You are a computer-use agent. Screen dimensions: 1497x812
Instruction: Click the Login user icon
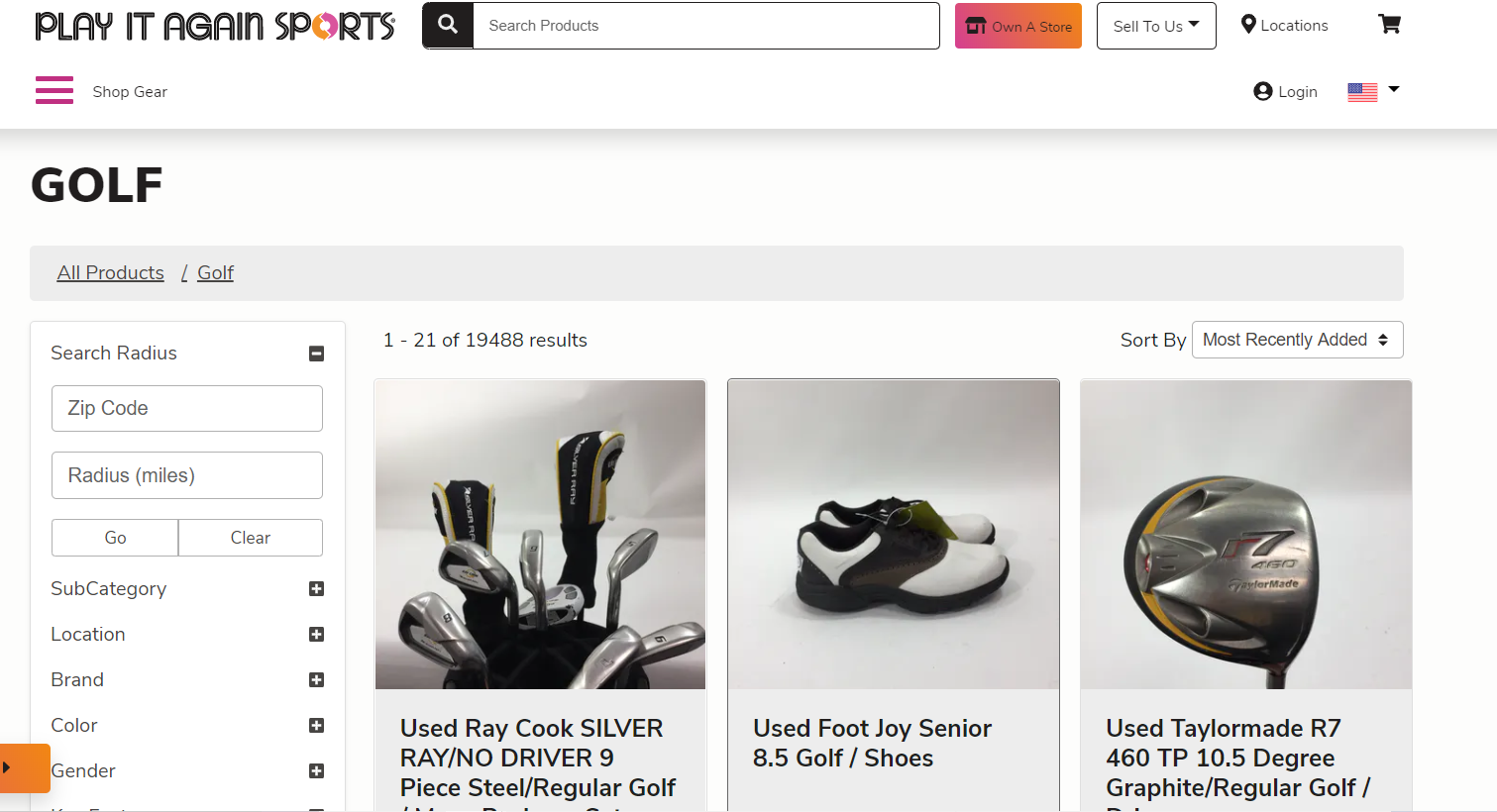[1262, 91]
